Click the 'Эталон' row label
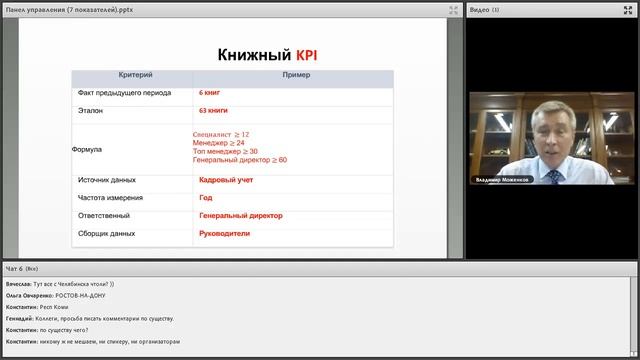This screenshot has width=640, height=360. 90,111
